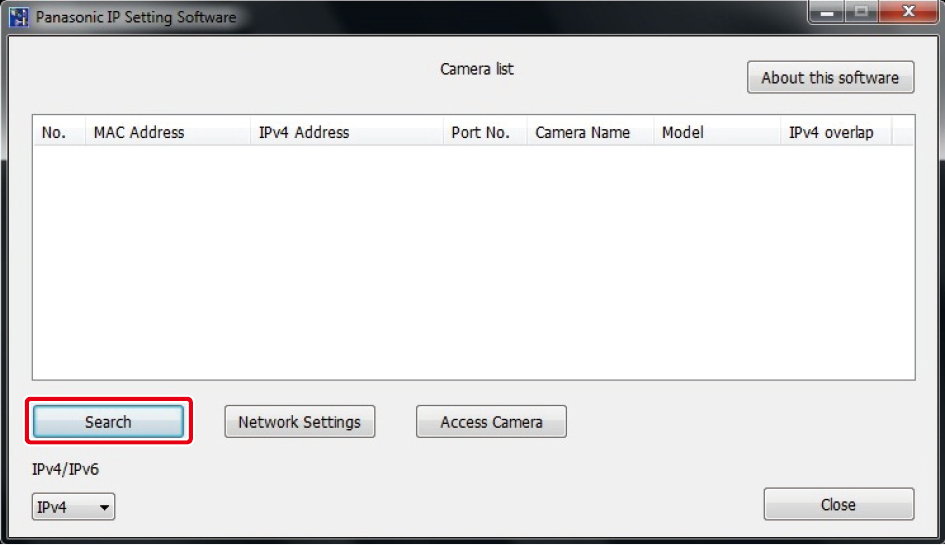
Task: Minimize the Panasonic IP Setting window
Action: pyautogui.click(x=826, y=11)
